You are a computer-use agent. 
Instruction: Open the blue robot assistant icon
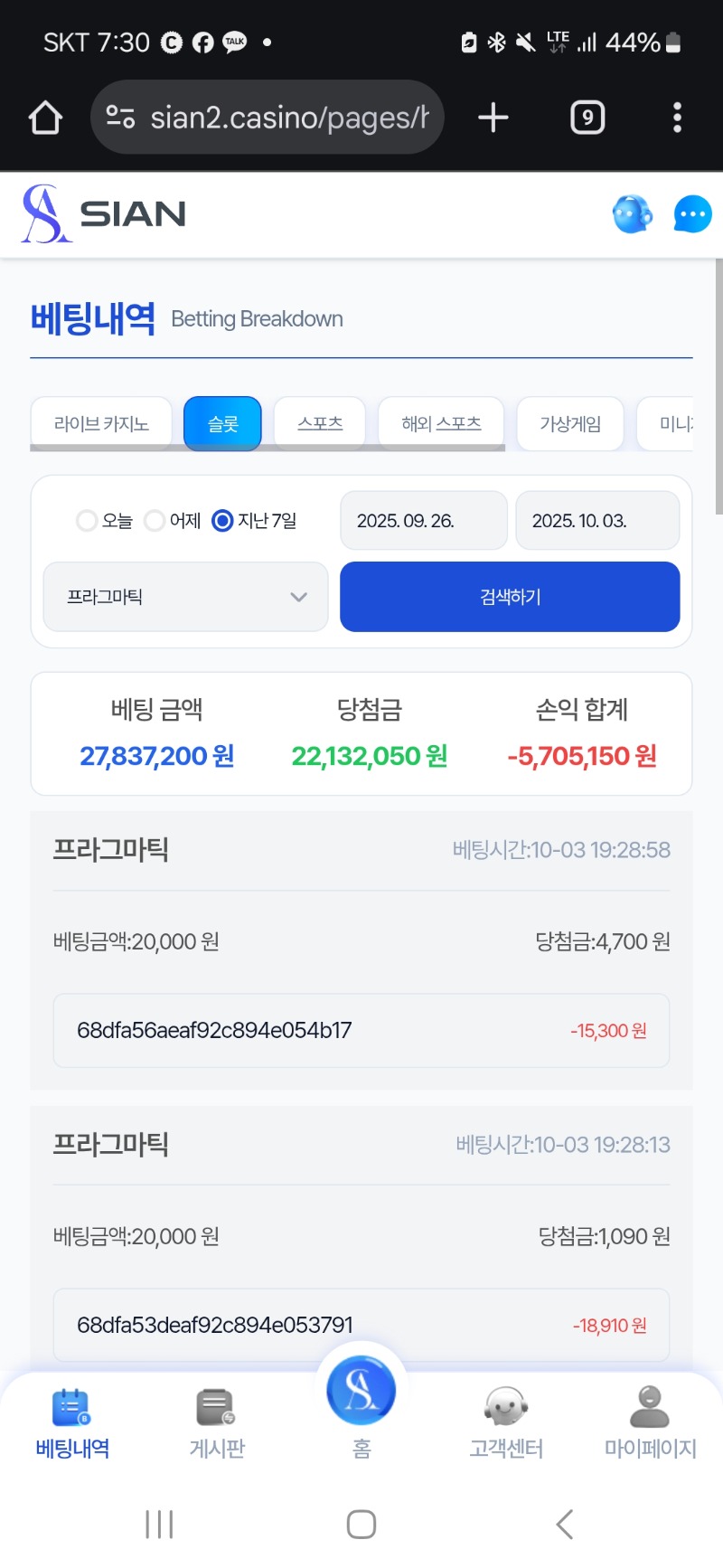(x=632, y=214)
